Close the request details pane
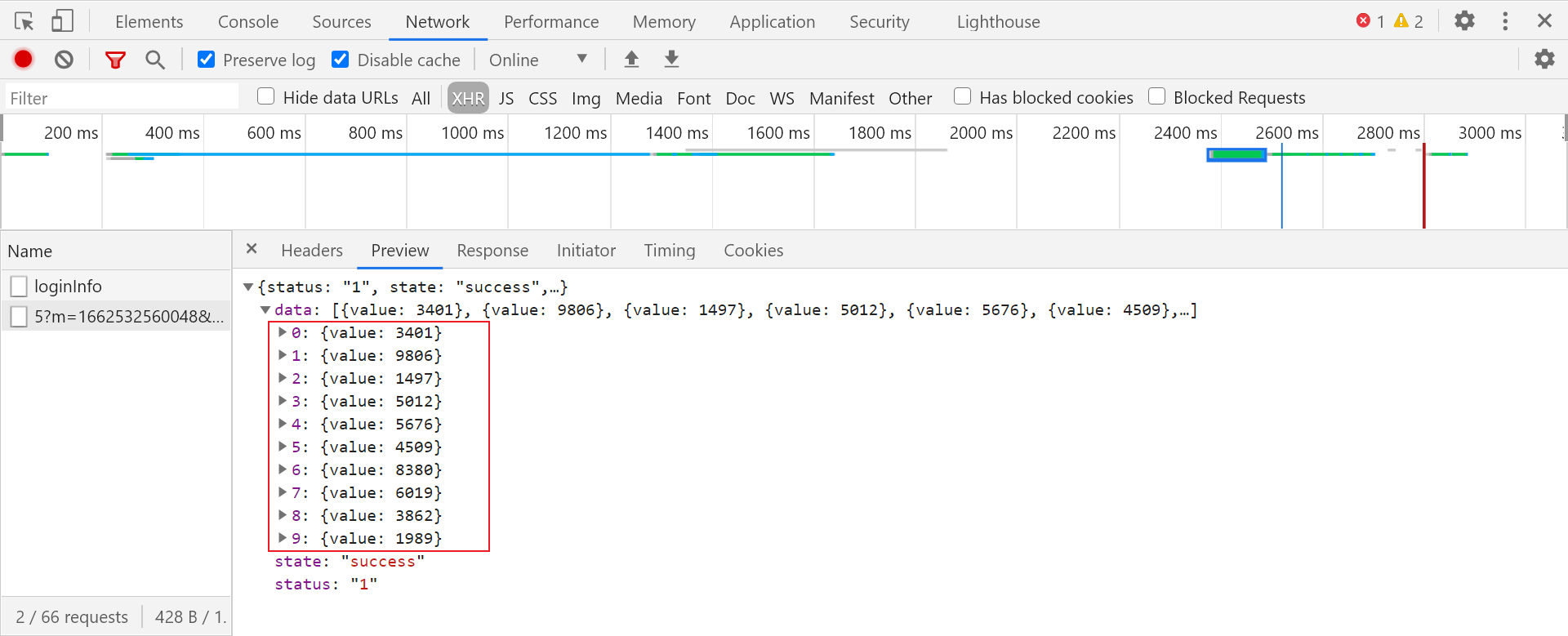This screenshot has width=1568, height=636. (252, 249)
